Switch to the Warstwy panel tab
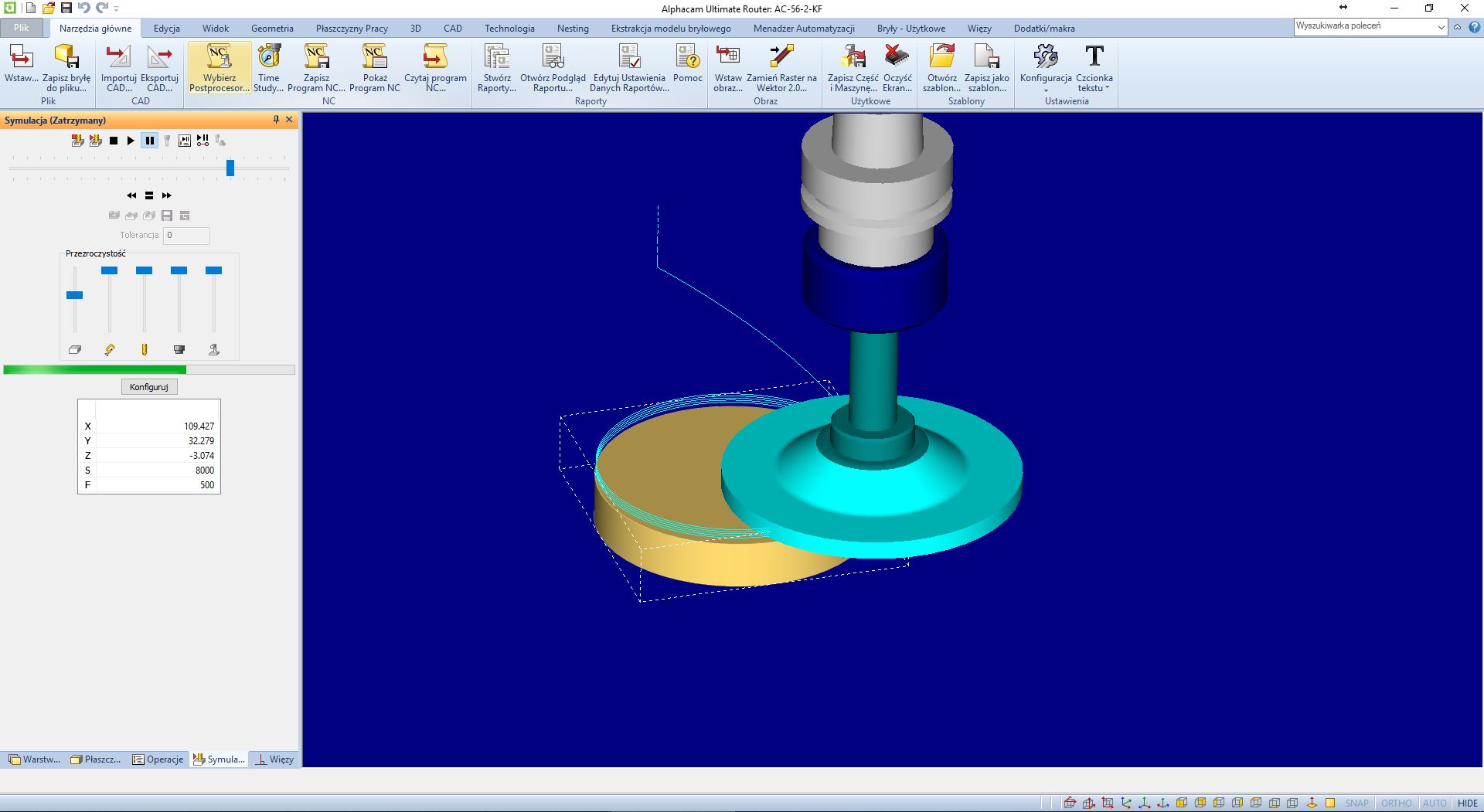This screenshot has width=1484, height=812. click(x=34, y=759)
